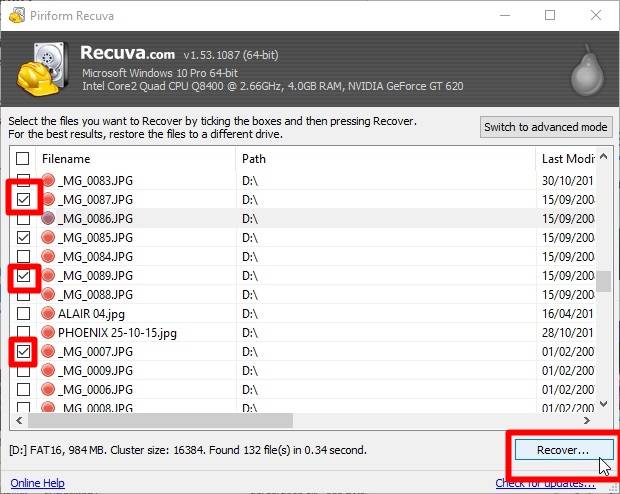
Task: Click red status dot for ALAIR 04.jpg
Action: [x=48, y=313]
